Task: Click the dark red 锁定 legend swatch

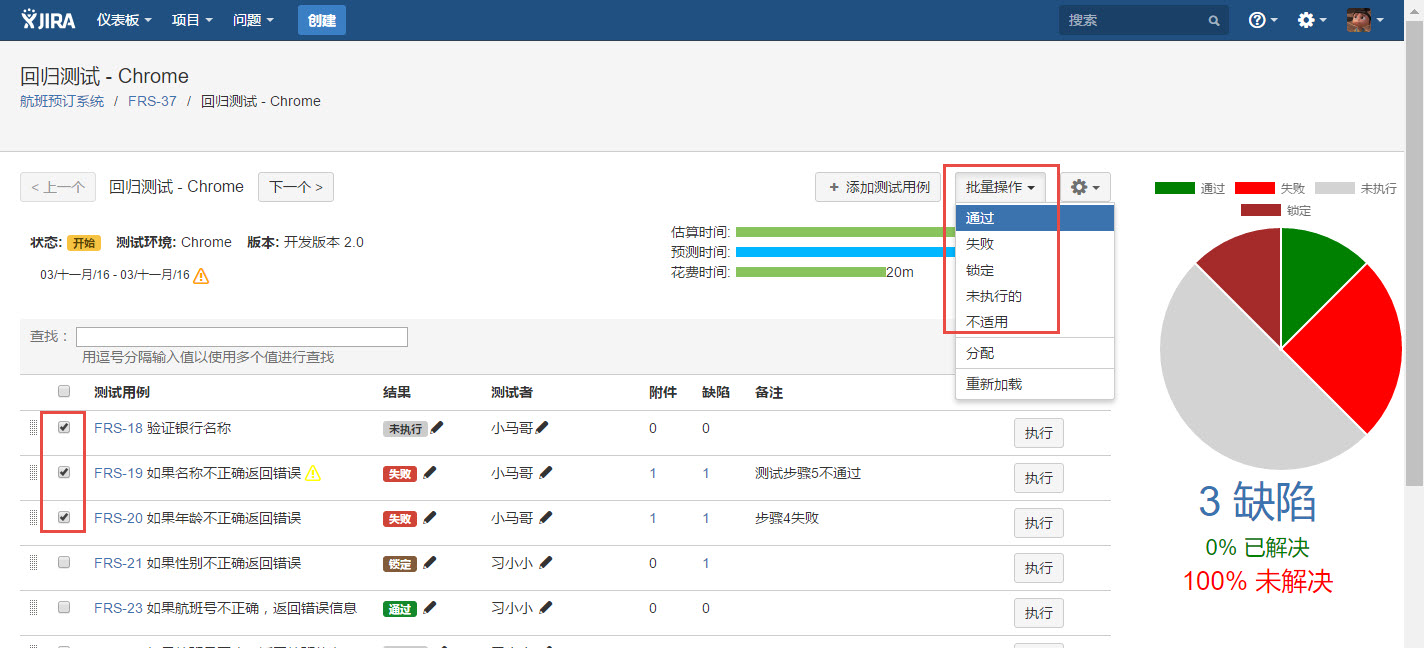Action: [1261, 210]
